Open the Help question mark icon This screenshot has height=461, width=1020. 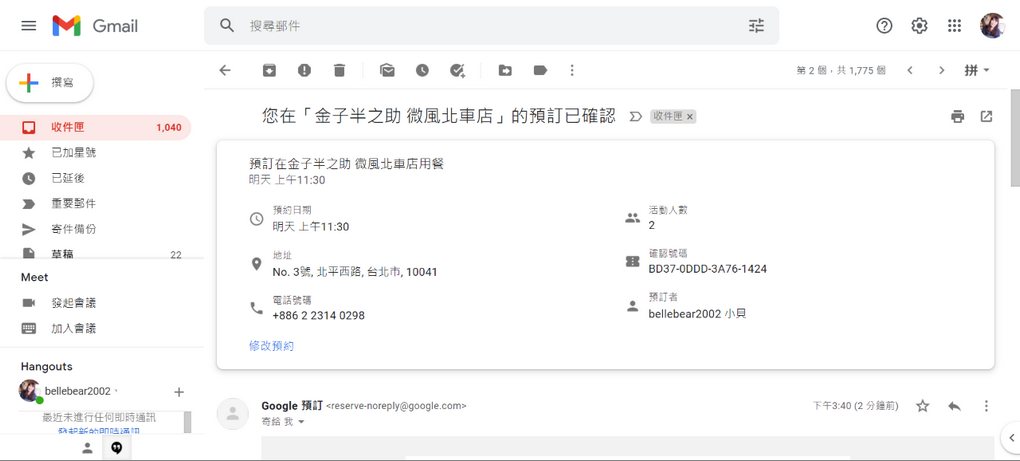(x=884, y=26)
